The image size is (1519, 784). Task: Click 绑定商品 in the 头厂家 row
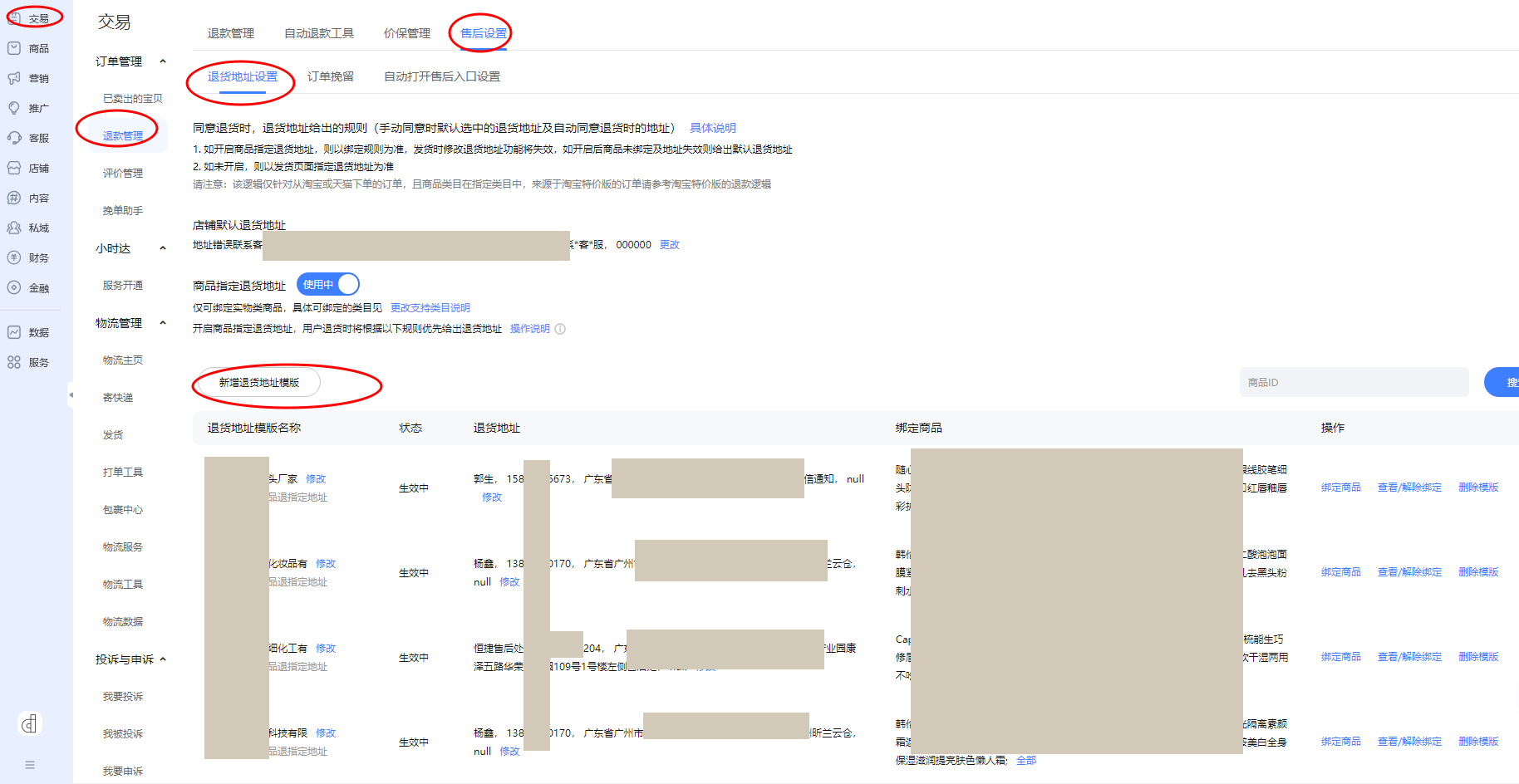click(1341, 488)
